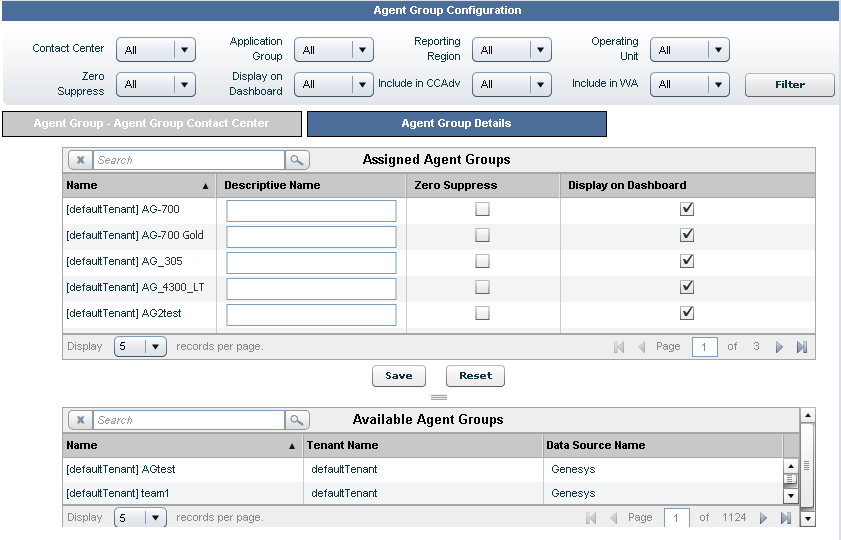Select the [defaultTenant] AGtest row

coord(423,470)
